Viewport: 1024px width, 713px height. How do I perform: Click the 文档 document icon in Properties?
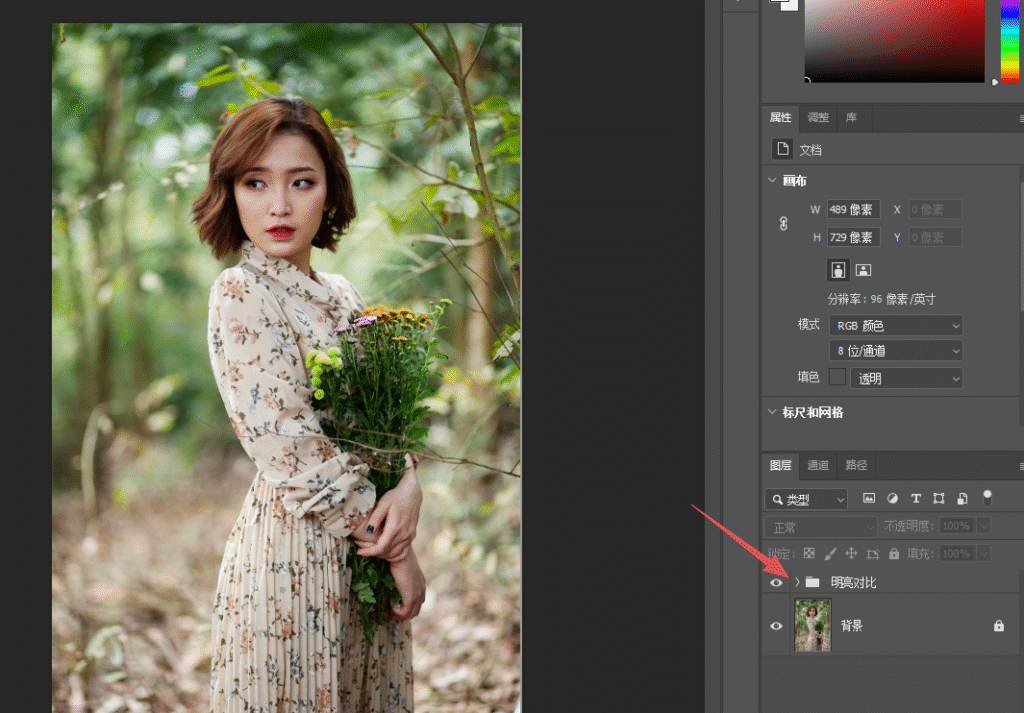(x=782, y=149)
